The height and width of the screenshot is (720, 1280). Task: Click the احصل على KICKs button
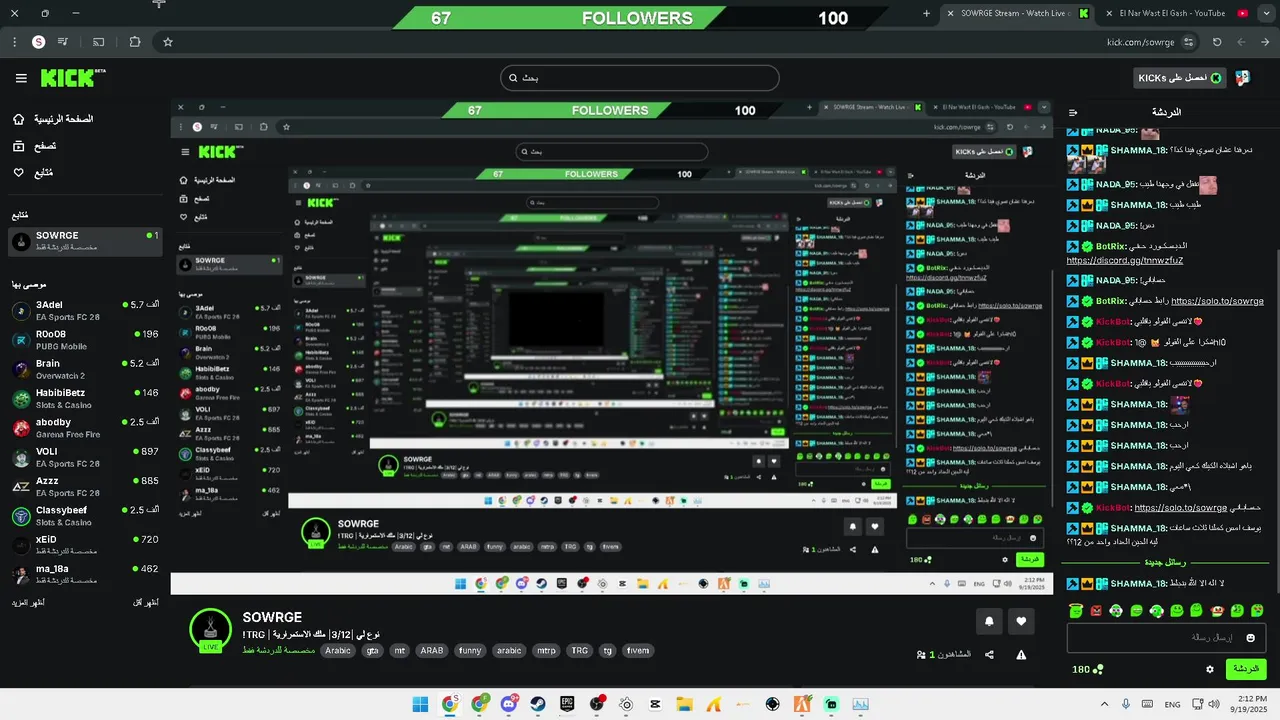click(x=1181, y=78)
